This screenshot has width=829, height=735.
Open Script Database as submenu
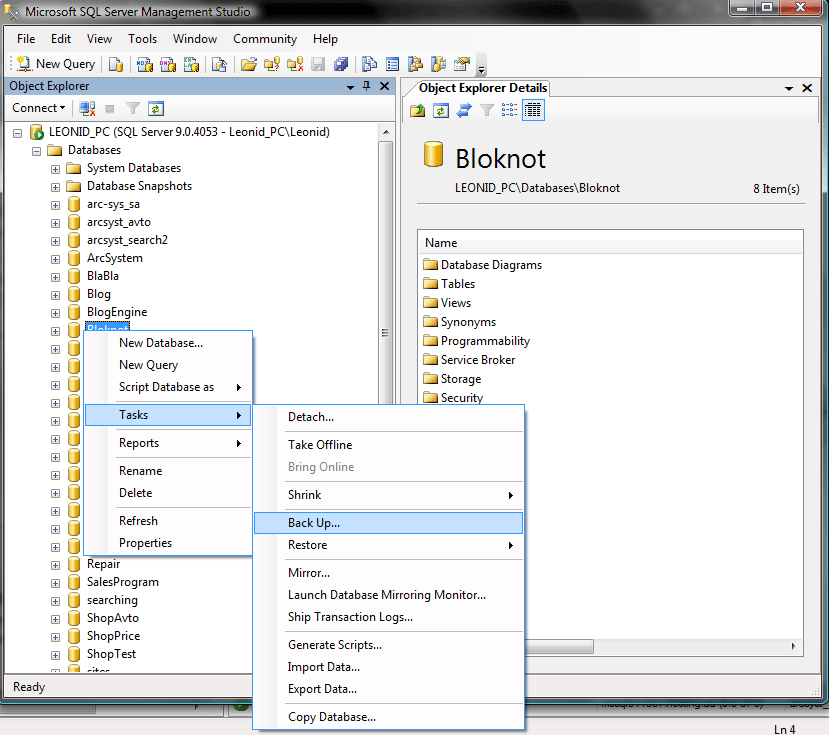tap(168, 387)
